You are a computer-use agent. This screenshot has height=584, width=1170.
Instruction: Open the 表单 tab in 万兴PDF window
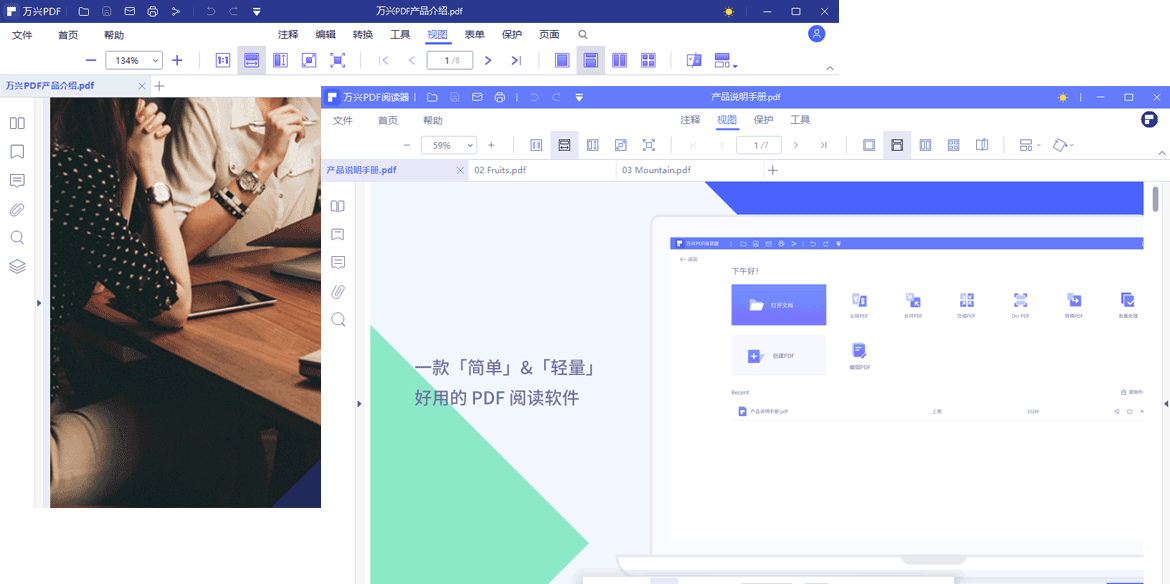point(475,34)
